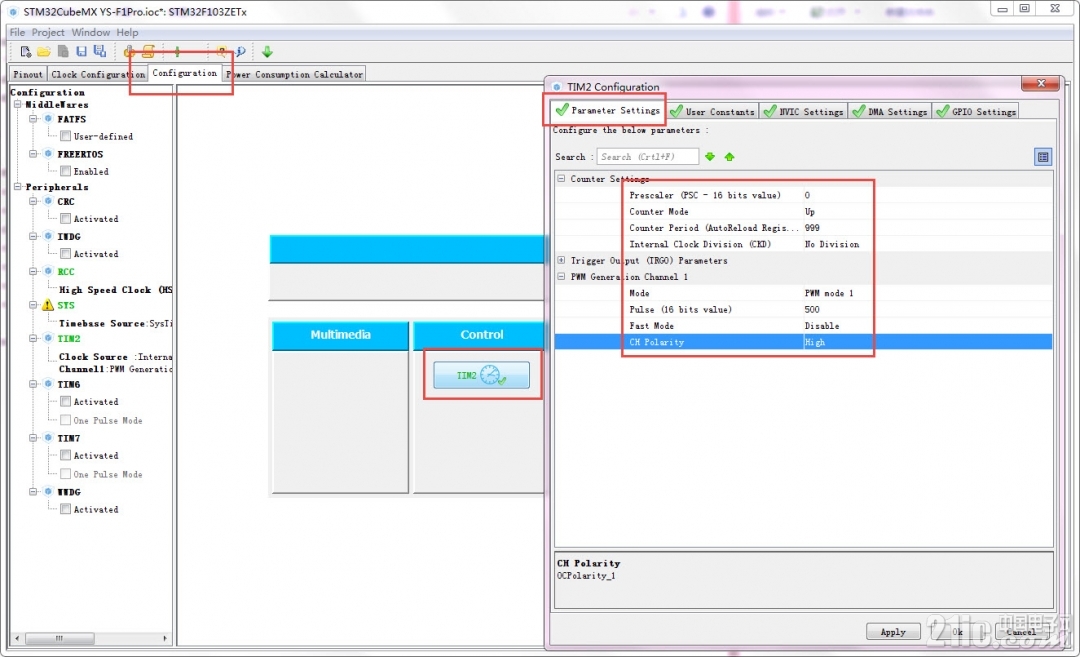Tick the IWDG Activated checkbox
Image resolution: width=1080 pixels, height=657 pixels.
pos(65,253)
